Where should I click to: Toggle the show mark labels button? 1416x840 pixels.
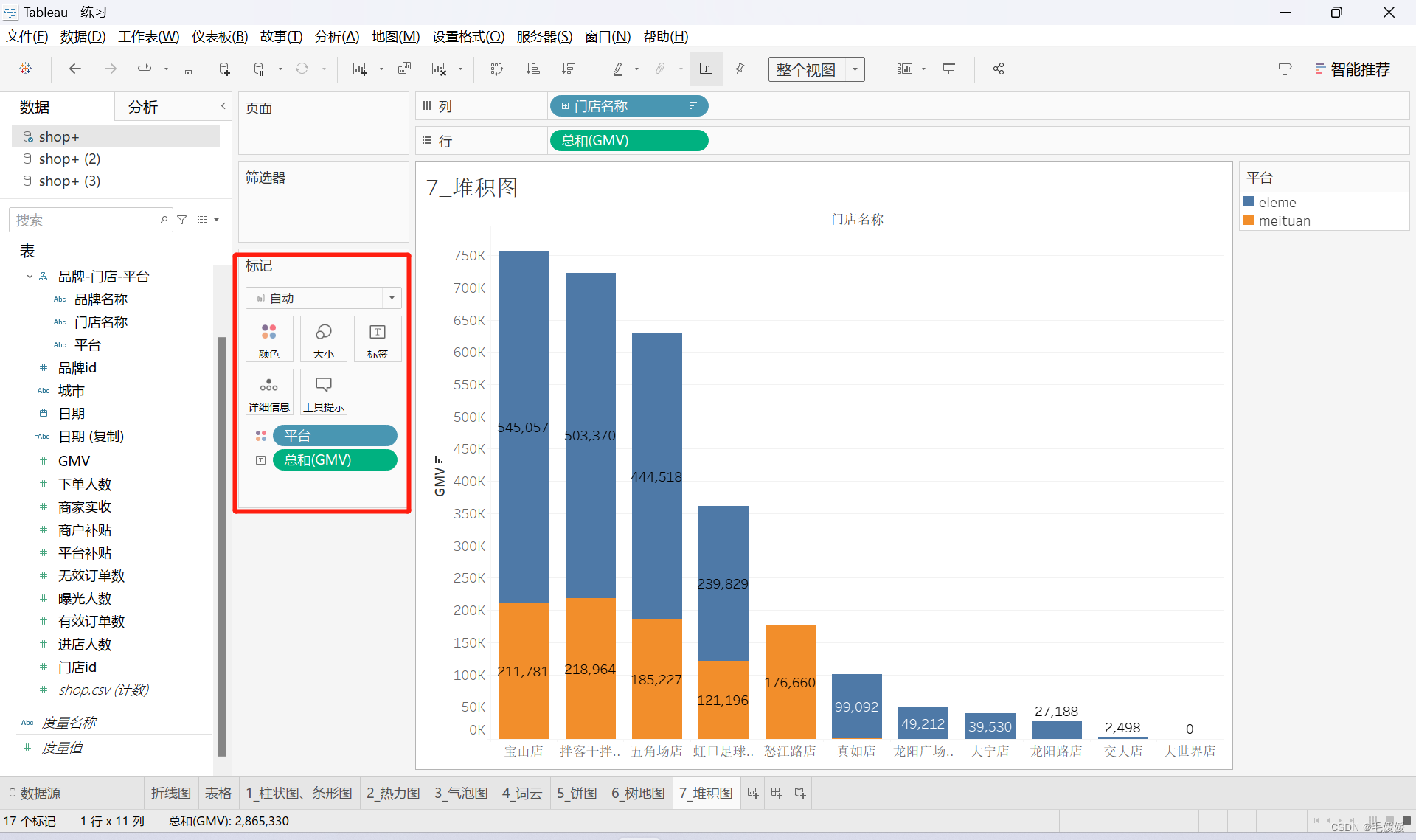click(706, 69)
